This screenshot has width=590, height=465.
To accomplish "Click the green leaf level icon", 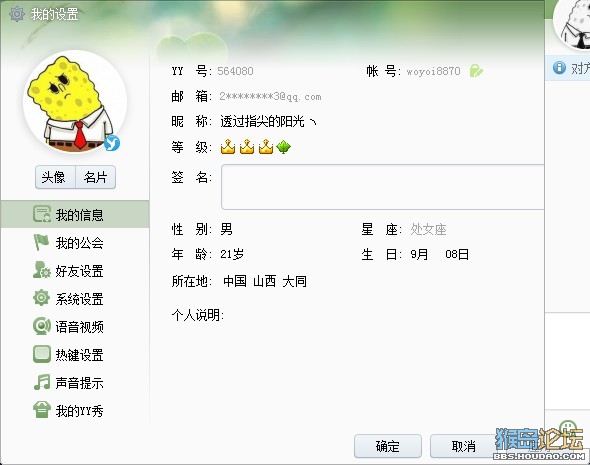I will click(283, 147).
